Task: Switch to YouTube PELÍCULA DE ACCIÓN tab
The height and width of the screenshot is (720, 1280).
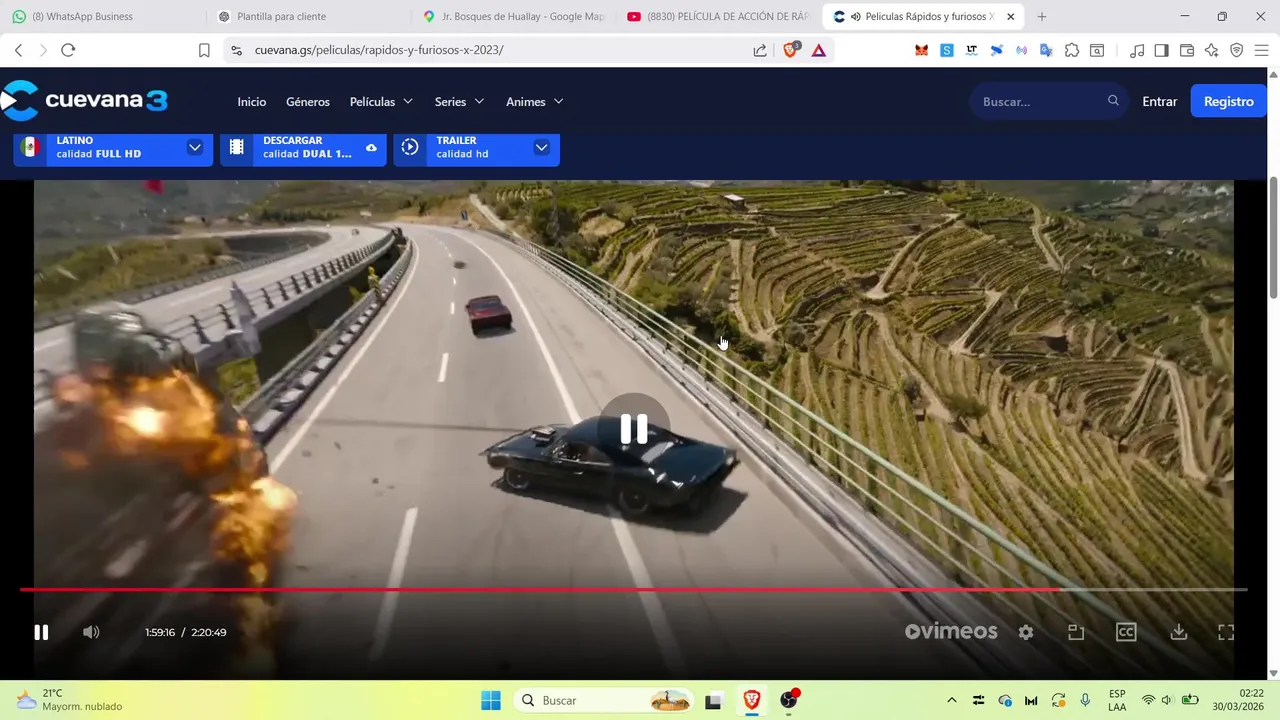Action: coord(718,17)
